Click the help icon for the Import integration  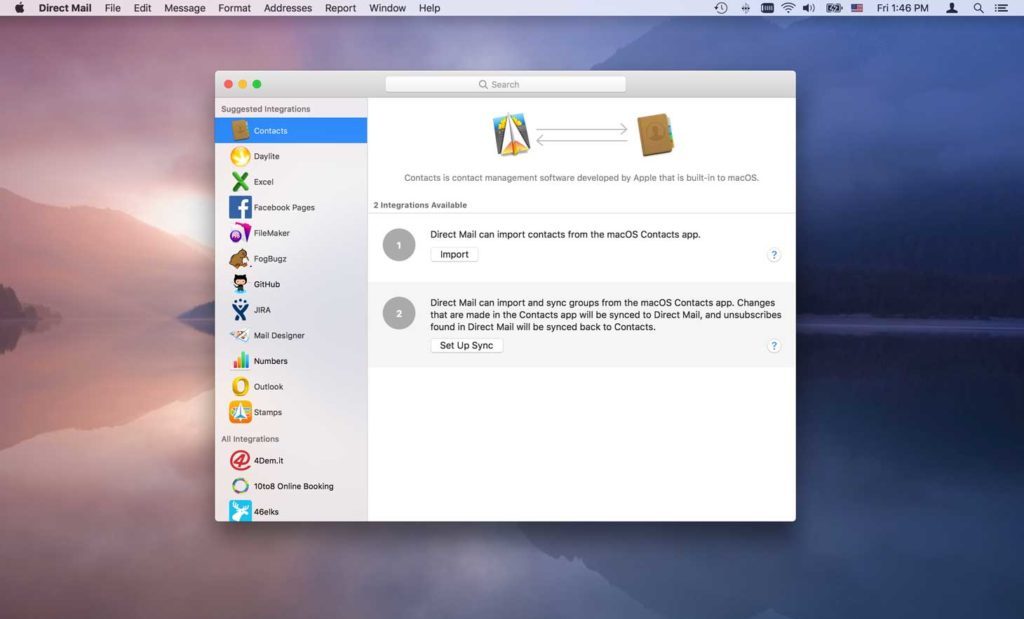click(774, 255)
